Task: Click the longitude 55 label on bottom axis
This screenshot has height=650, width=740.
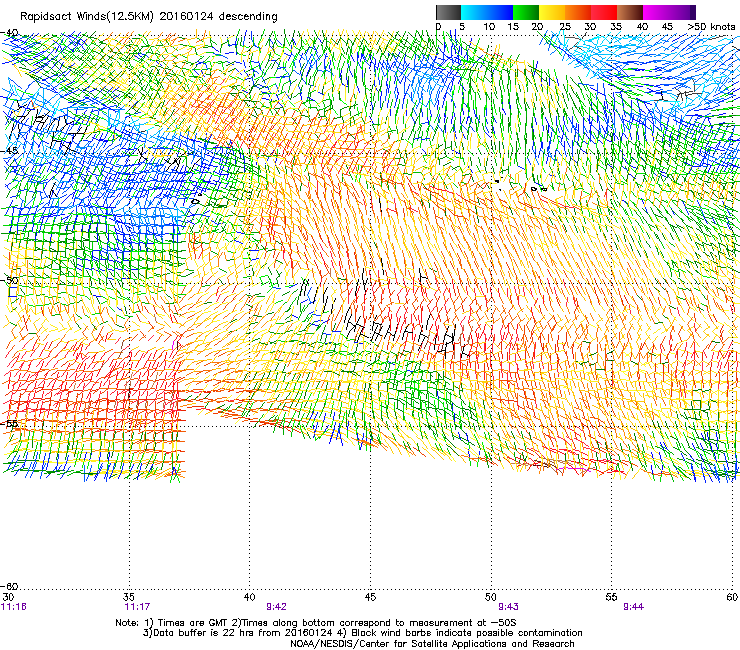Action: 612,597
